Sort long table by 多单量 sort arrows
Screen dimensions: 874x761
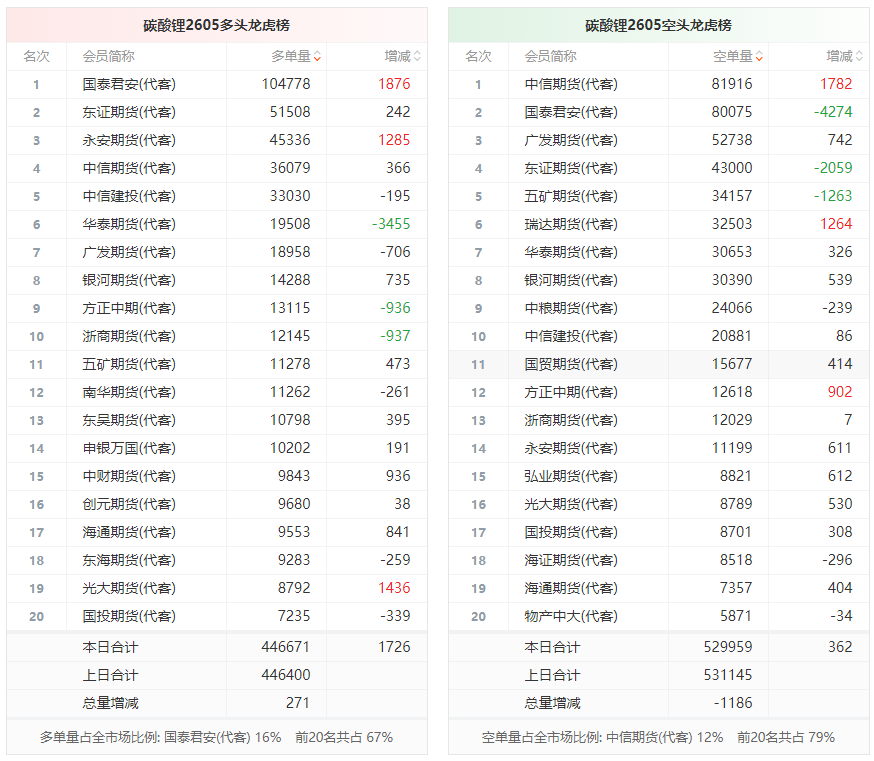click(317, 56)
